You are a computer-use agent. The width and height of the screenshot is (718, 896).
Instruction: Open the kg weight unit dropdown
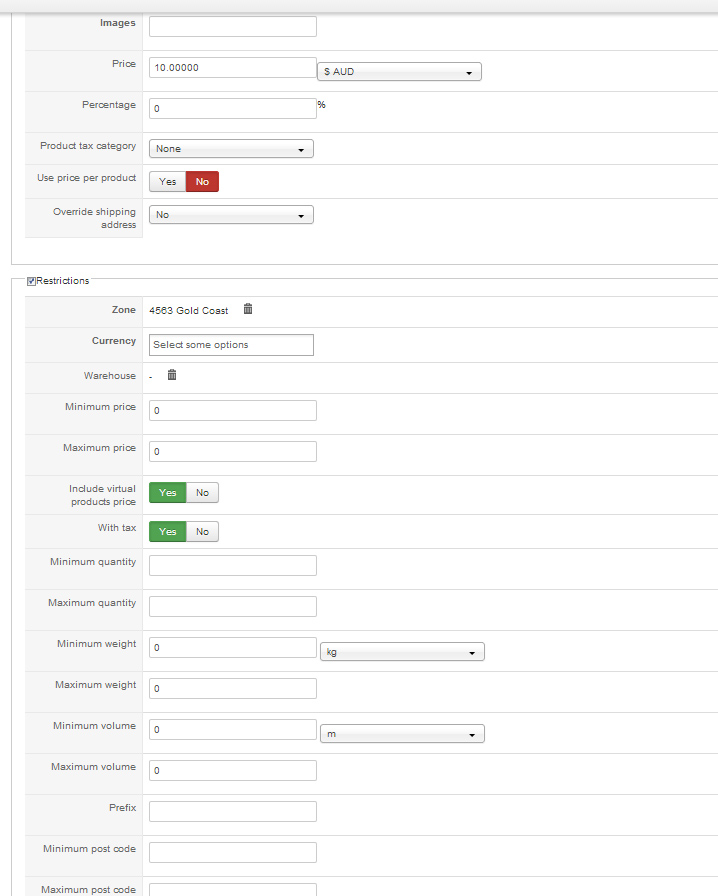401,652
